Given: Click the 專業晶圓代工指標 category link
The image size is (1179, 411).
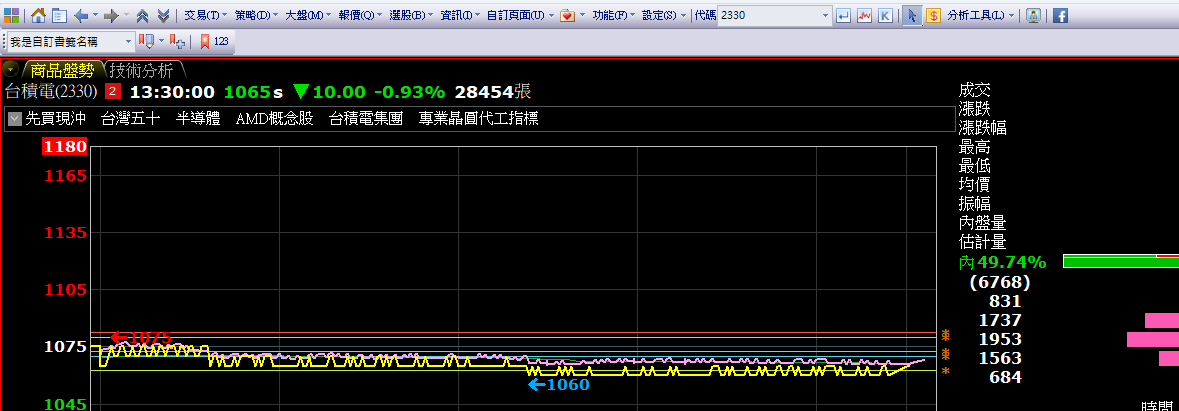Looking at the screenshot, I should (478, 118).
